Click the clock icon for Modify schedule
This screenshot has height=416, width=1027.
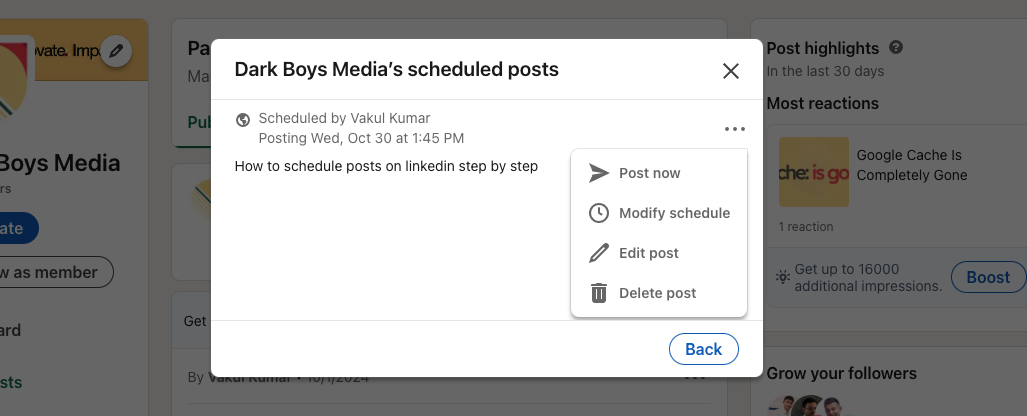click(599, 213)
